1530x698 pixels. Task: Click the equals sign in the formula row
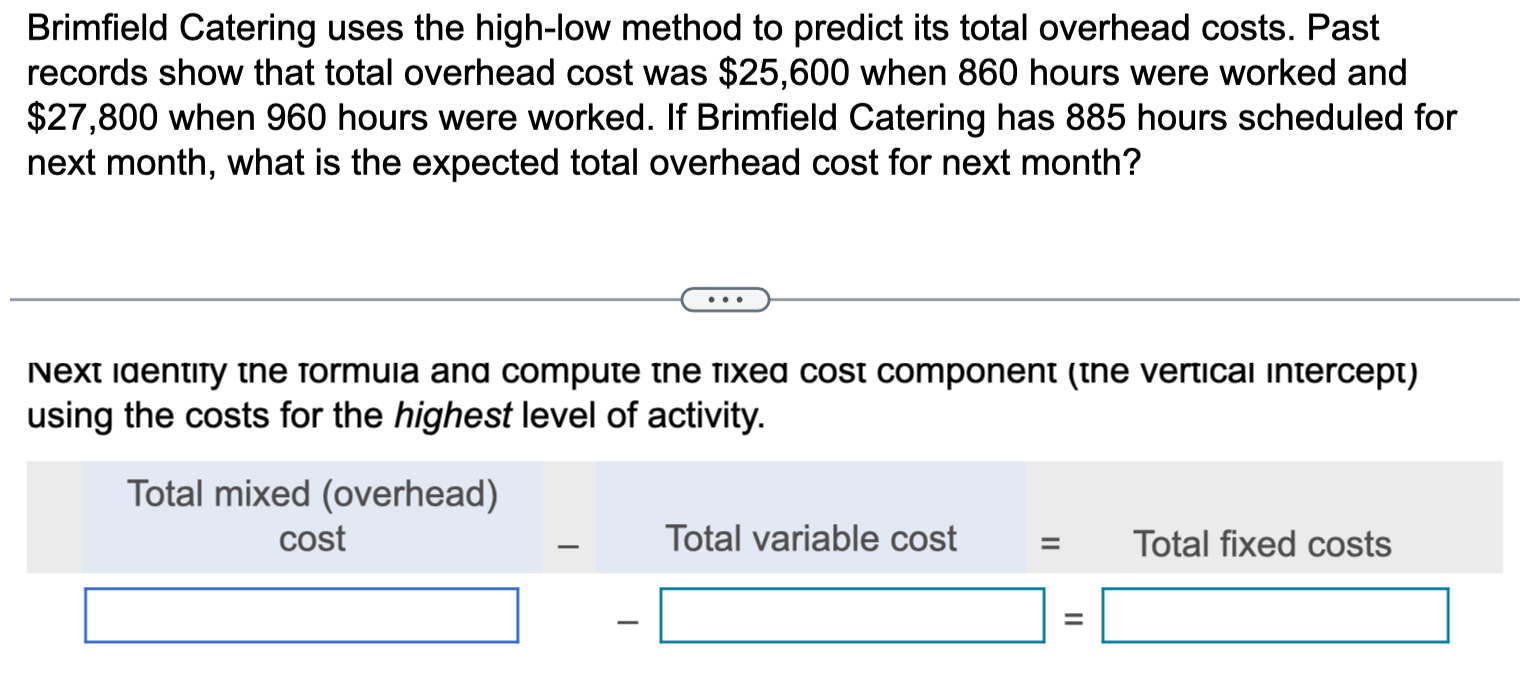[1050, 542]
